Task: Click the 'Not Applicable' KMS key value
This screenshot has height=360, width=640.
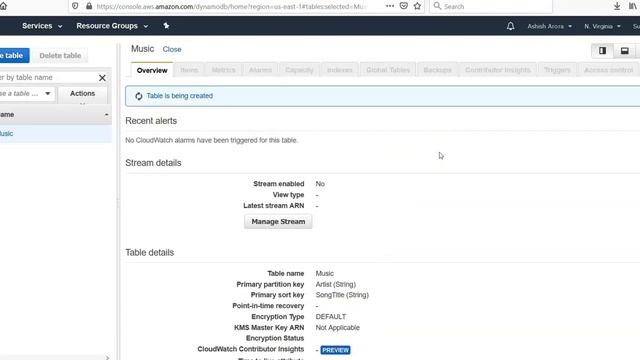Action: pyautogui.click(x=338, y=328)
